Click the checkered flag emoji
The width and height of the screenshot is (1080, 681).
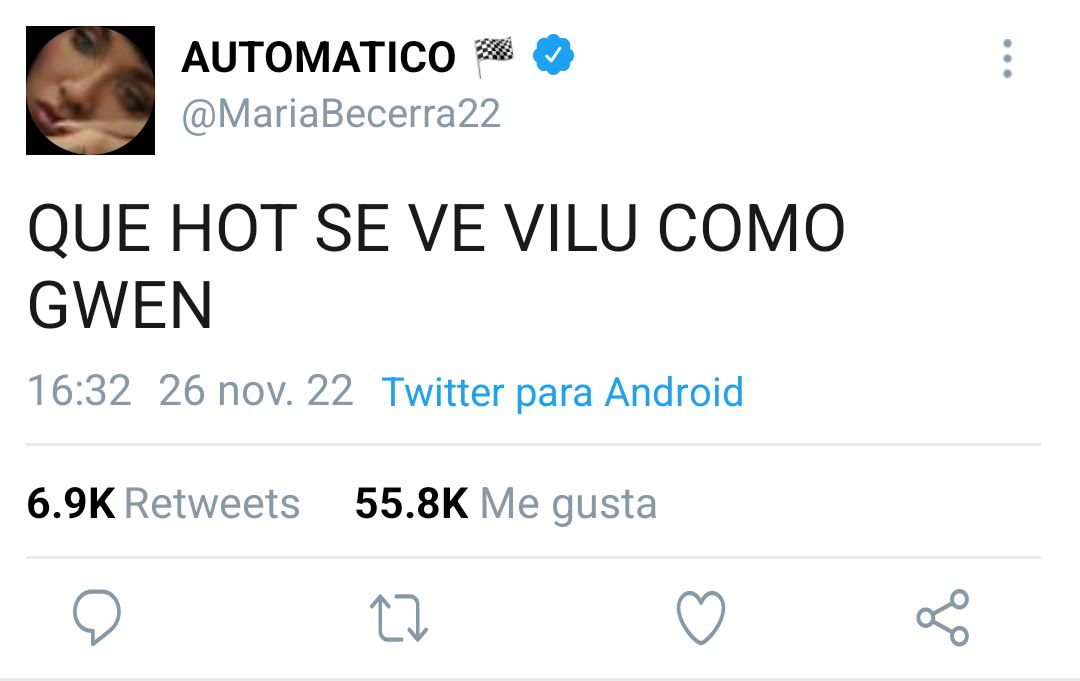(x=493, y=56)
